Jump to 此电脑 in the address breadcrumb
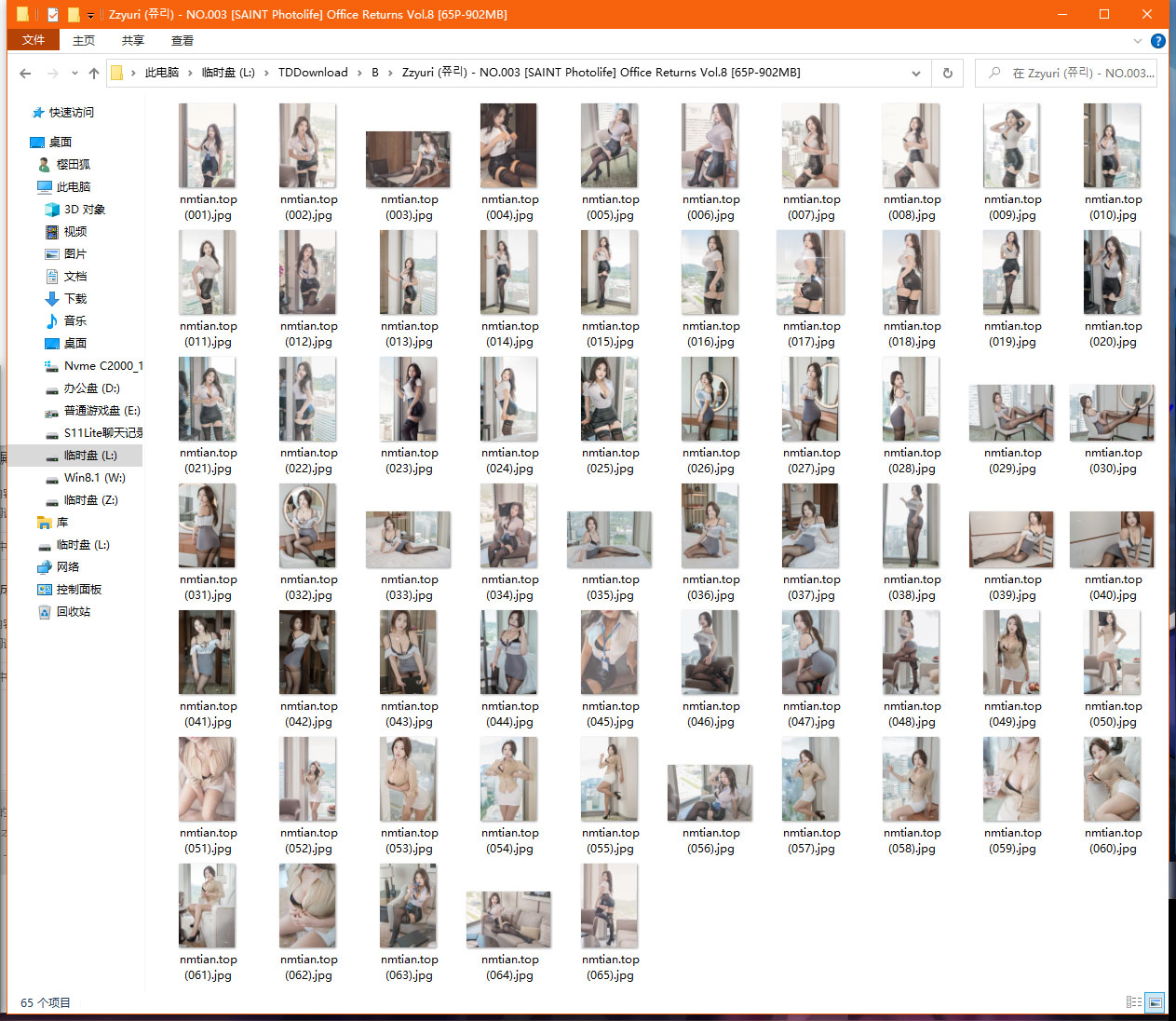This screenshot has width=1176, height=1021. click(161, 73)
